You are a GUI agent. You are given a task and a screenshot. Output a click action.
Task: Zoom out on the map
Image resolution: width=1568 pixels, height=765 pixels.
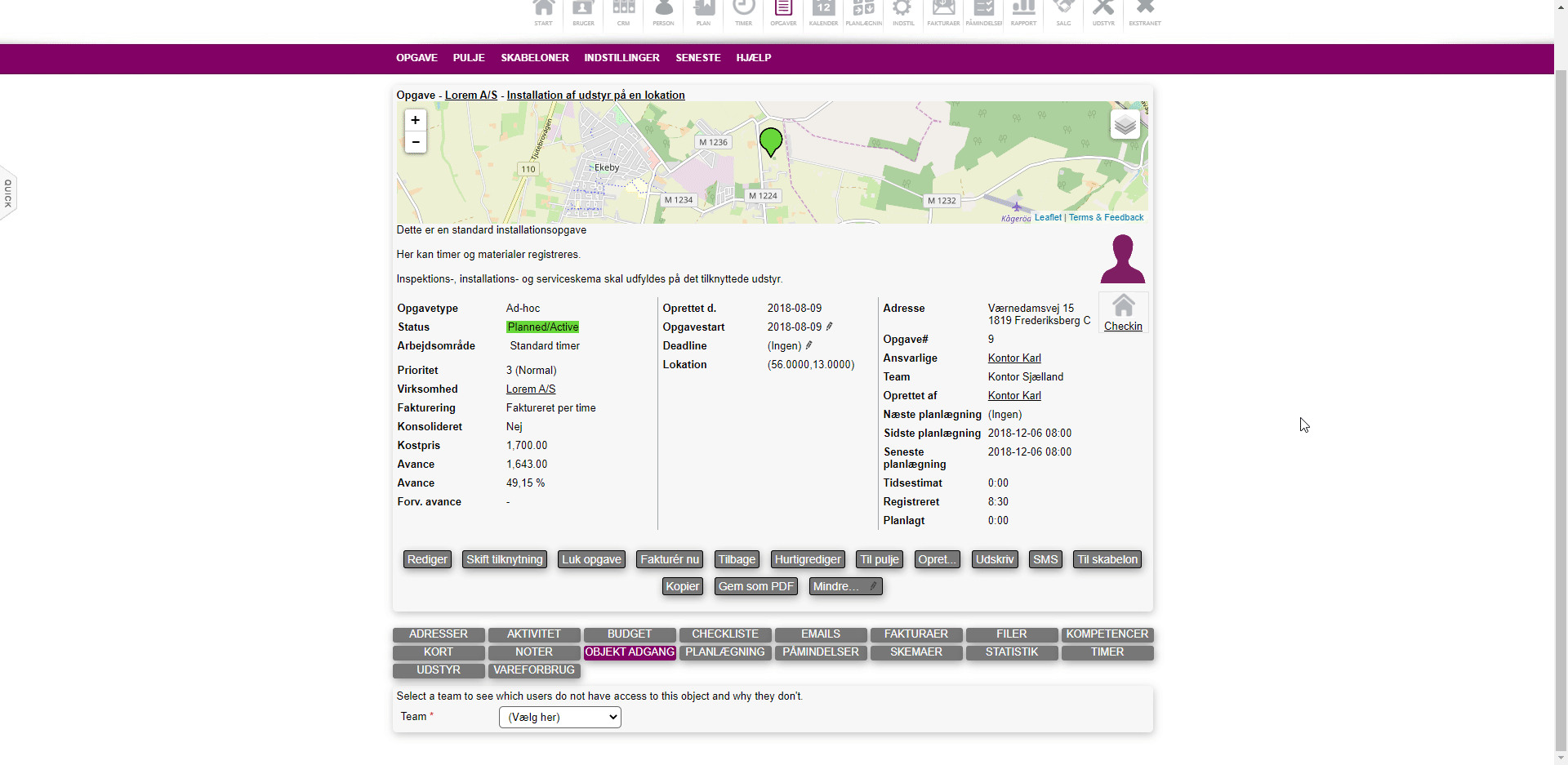pyautogui.click(x=416, y=142)
